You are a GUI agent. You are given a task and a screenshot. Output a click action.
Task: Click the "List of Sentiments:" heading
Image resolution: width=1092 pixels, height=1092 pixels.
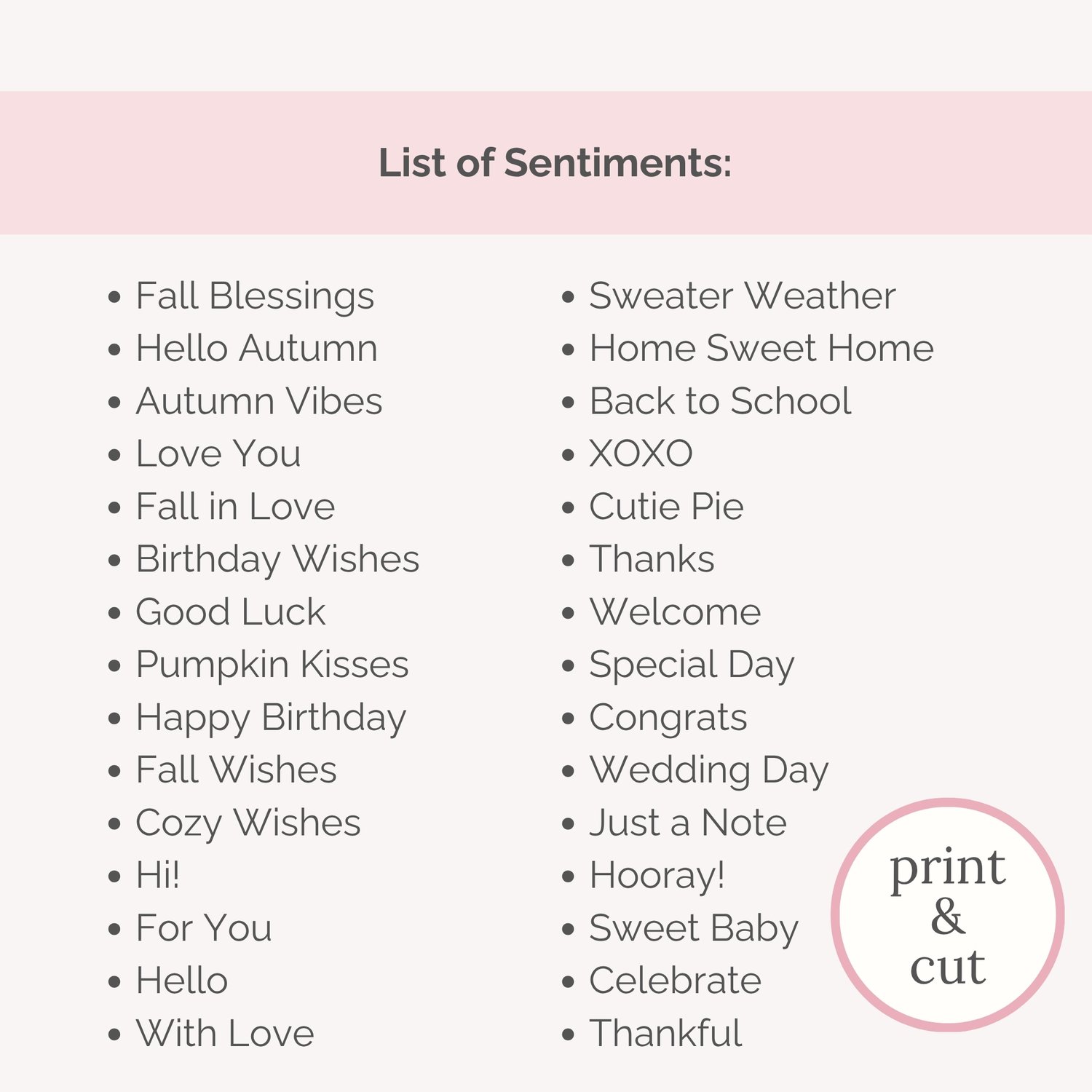click(x=555, y=163)
